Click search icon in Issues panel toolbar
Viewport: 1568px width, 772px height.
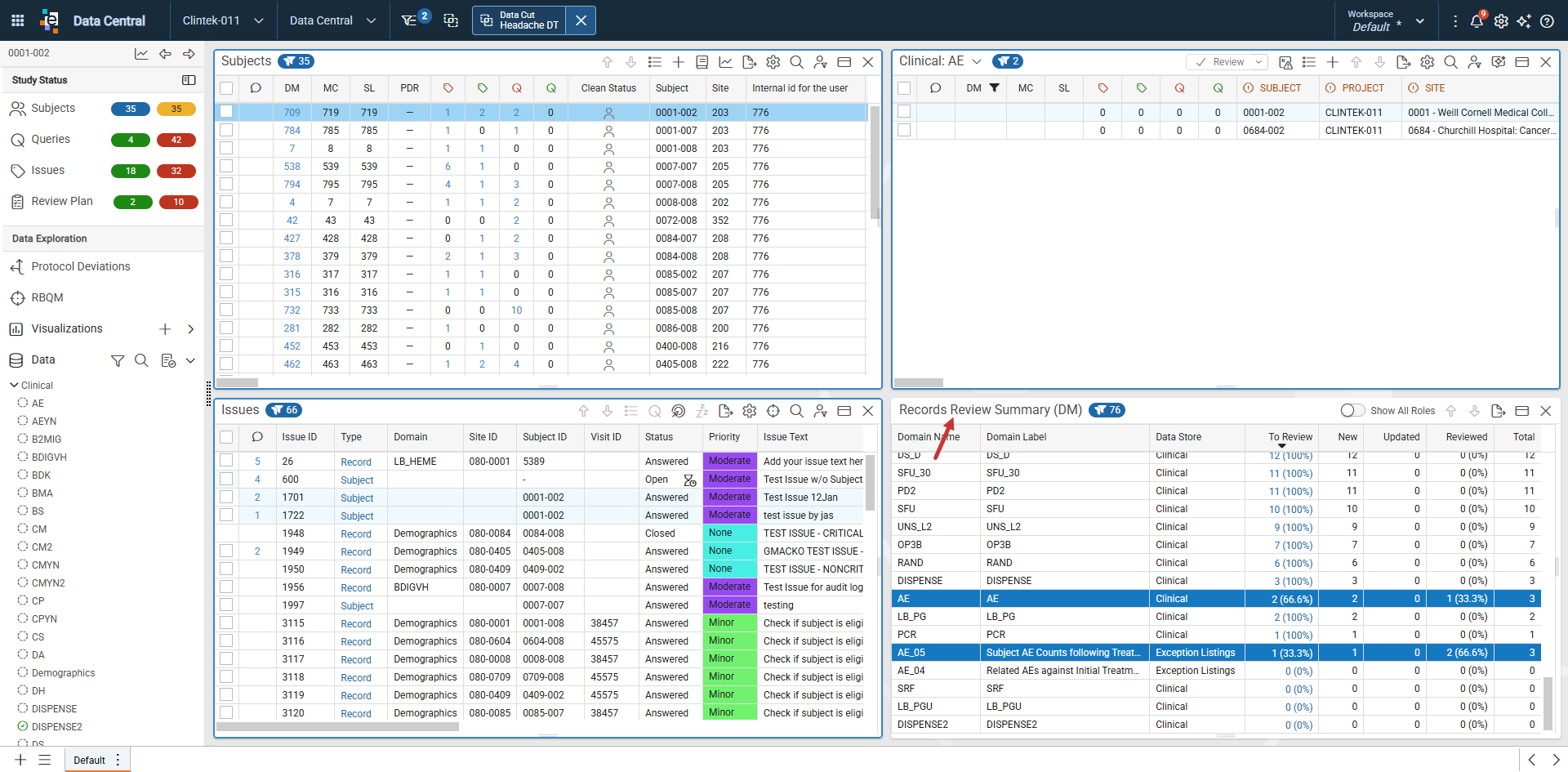point(796,411)
